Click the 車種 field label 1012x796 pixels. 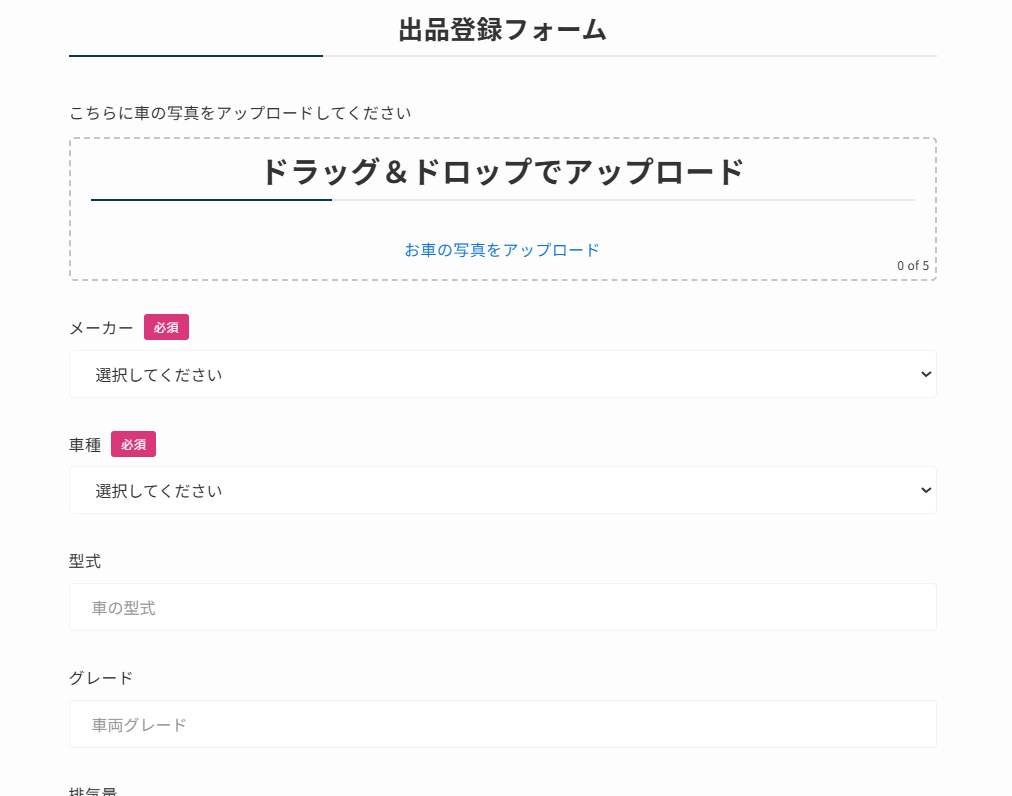(x=85, y=445)
